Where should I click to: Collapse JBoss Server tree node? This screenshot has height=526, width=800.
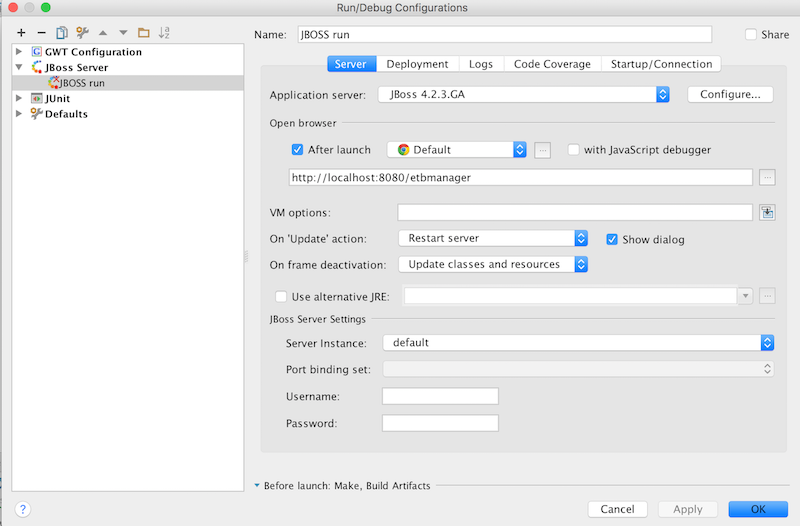19,67
